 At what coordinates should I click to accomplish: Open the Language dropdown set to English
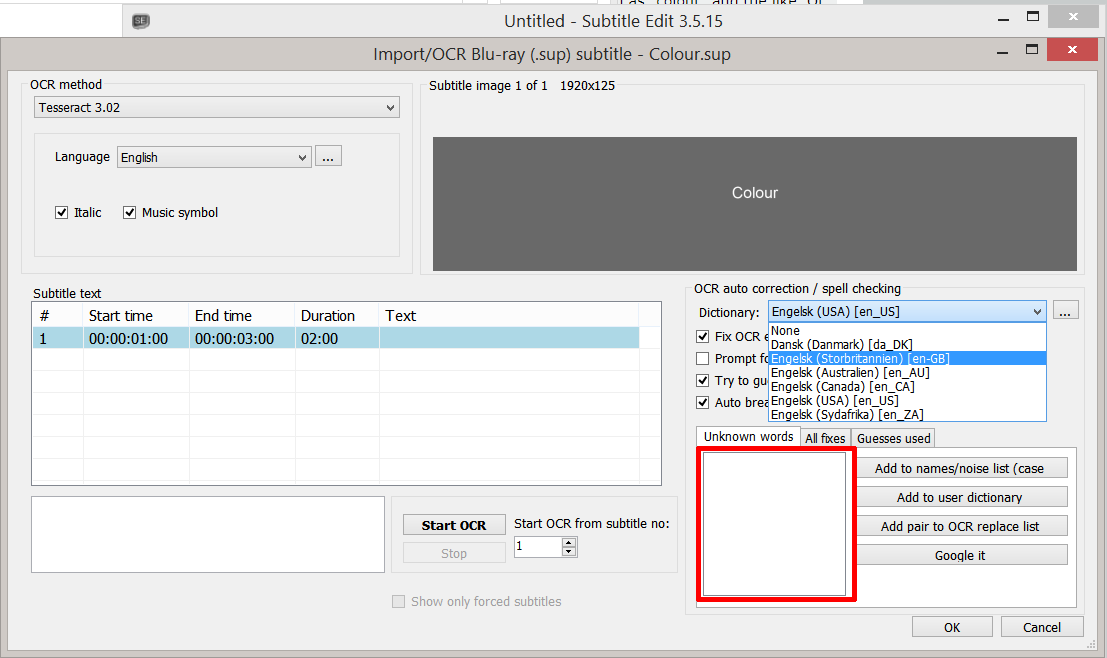pyautogui.click(x=214, y=157)
